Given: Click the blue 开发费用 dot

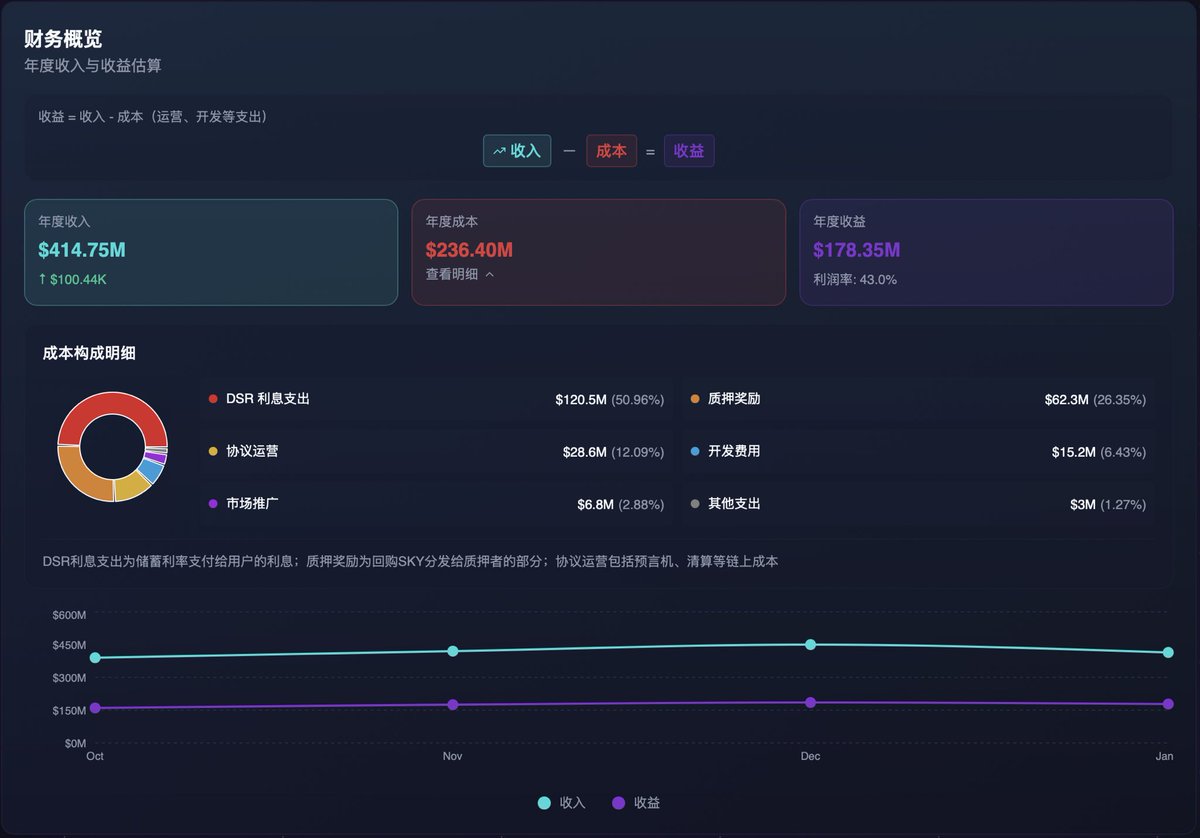Looking at the screenshot, I should (x=695, y=452).
